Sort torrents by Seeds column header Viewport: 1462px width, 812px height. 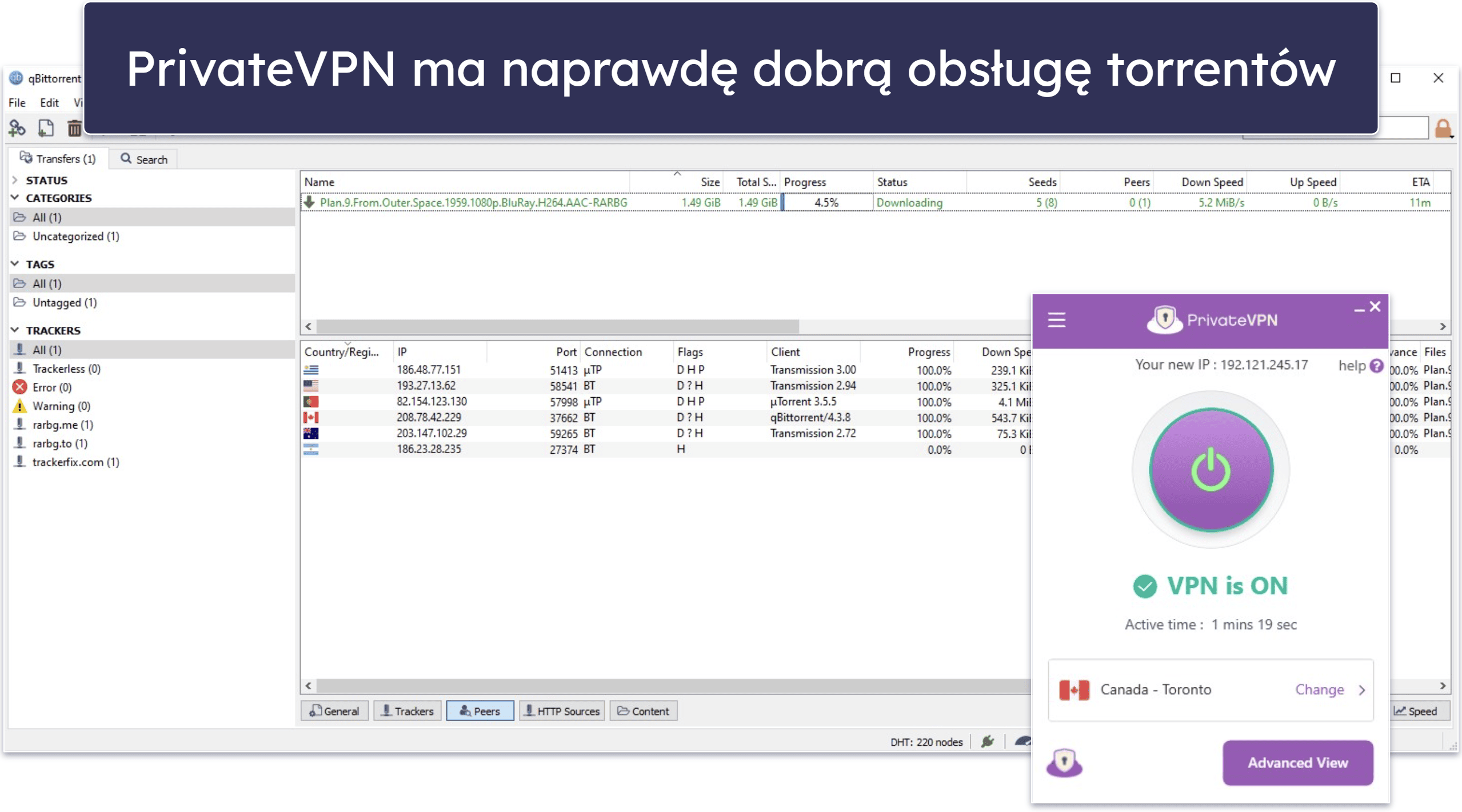(1012, 182)
